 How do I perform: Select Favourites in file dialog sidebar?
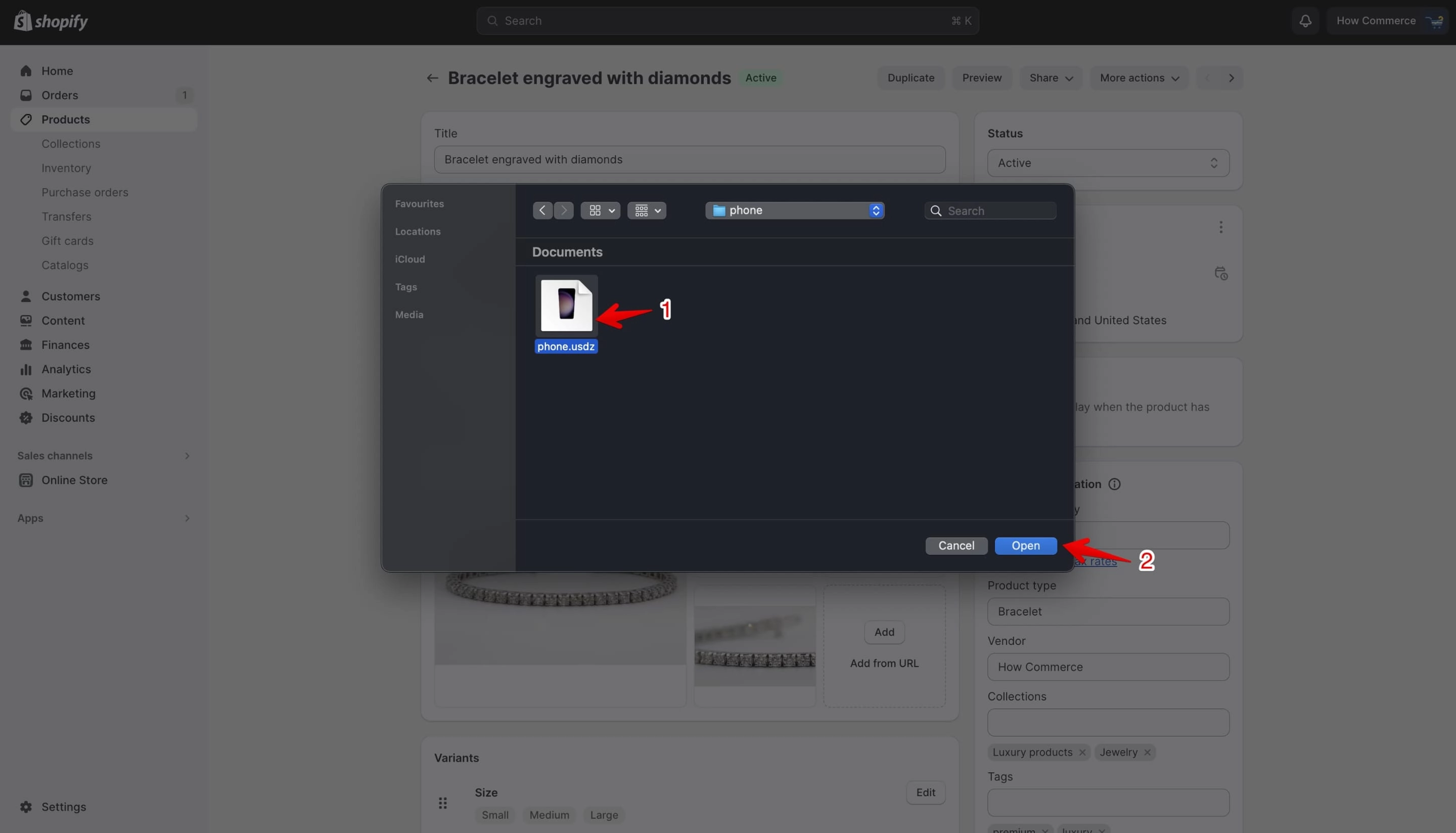click(419, 204)
